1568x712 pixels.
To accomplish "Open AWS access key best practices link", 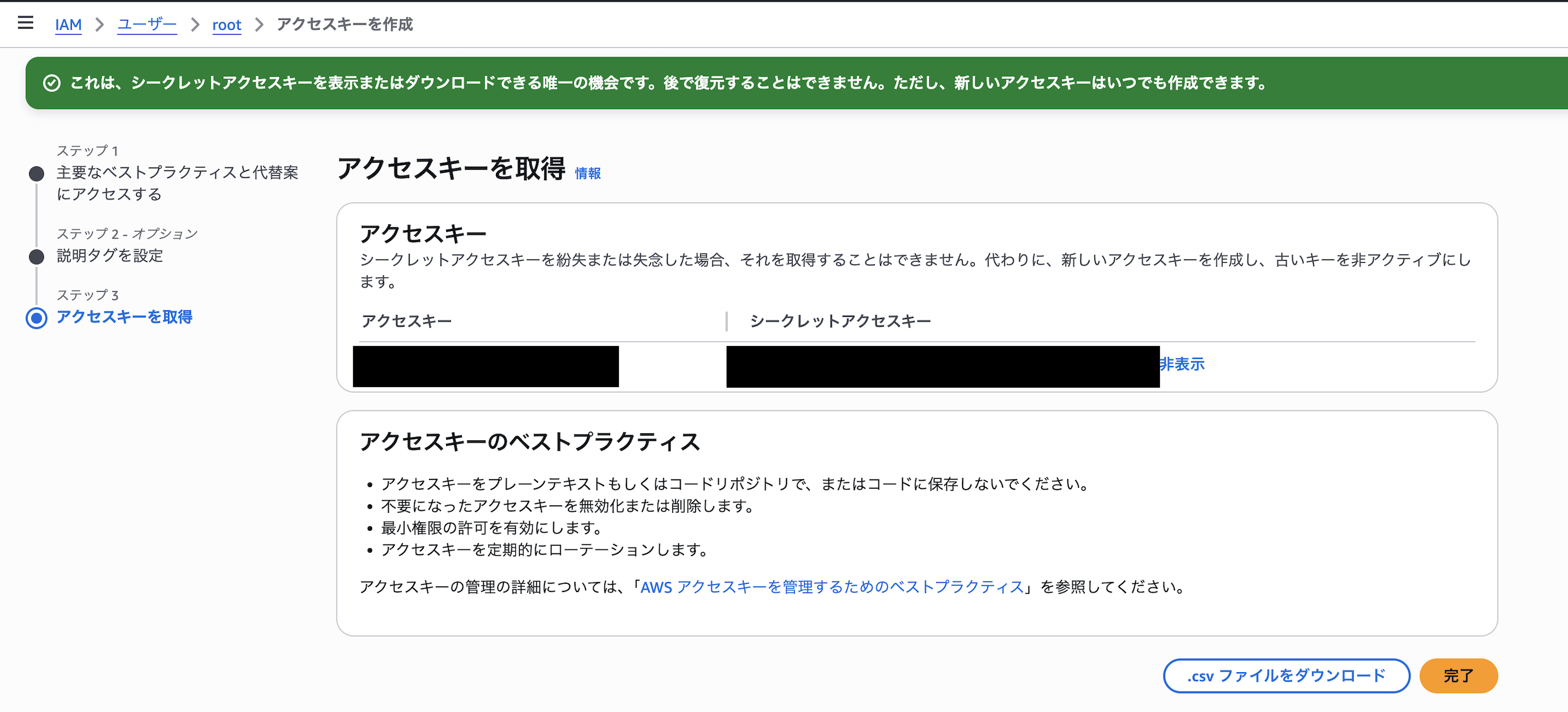I will (x=831, y=587).
